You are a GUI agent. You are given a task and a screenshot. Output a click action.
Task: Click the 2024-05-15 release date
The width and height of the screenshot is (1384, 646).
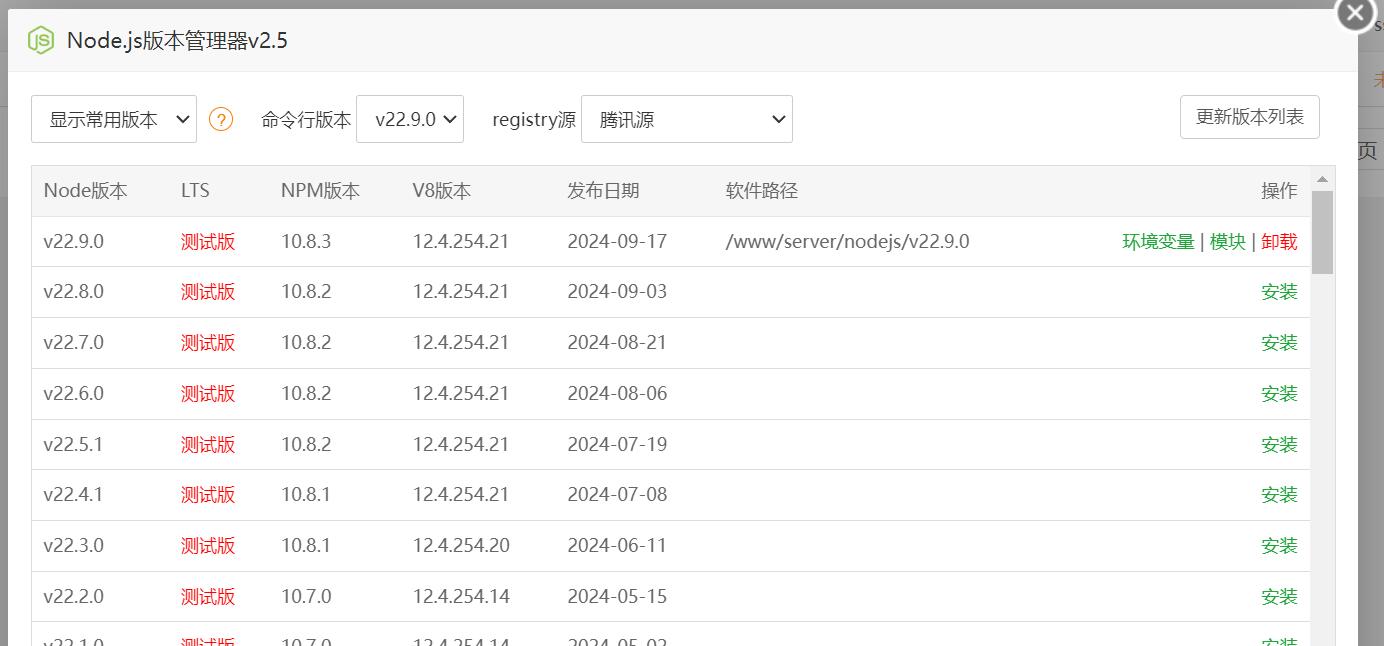pyautogui.click(x=617, y=597)
